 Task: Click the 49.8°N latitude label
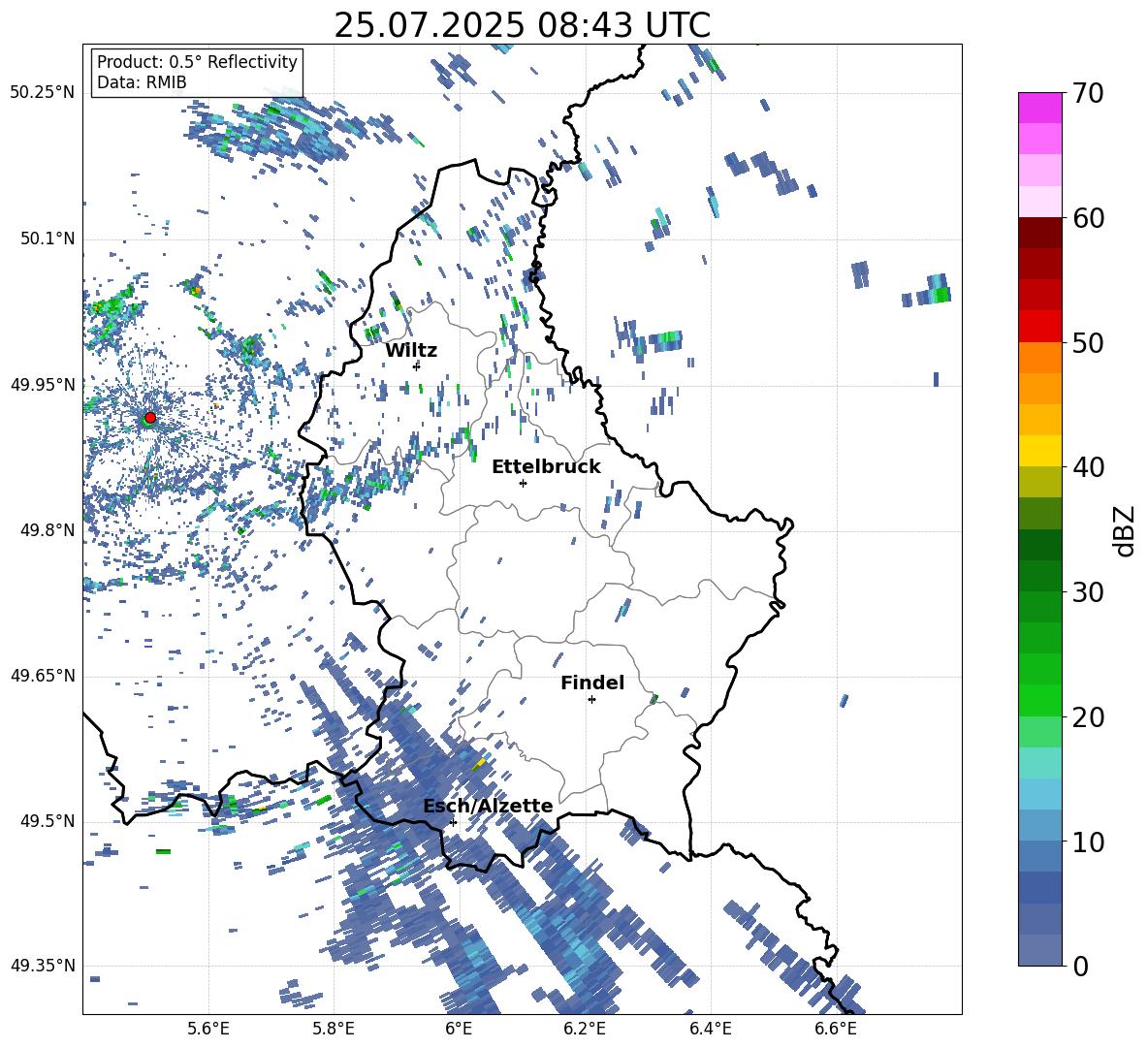coord(48,530)
